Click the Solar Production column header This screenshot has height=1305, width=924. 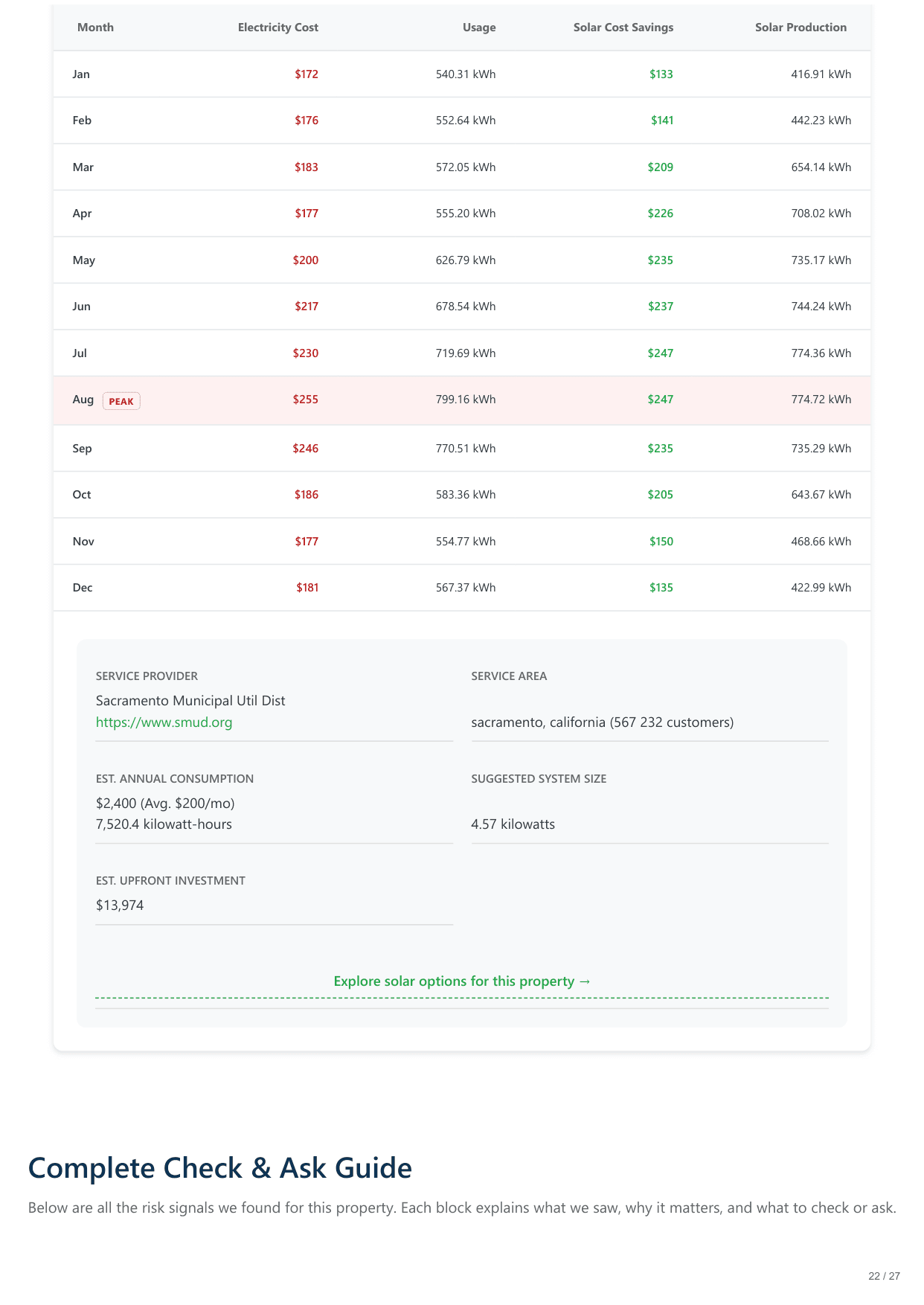(x=801, y=28)
